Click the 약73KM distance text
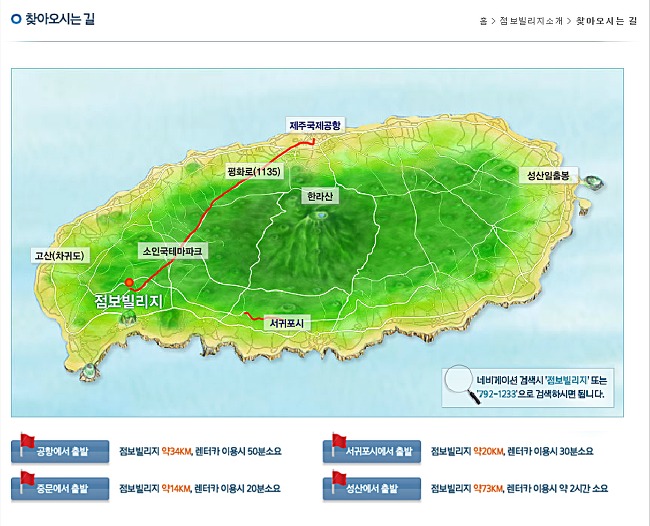The height and width of the screenshot is (526, 650). point(488,488)
